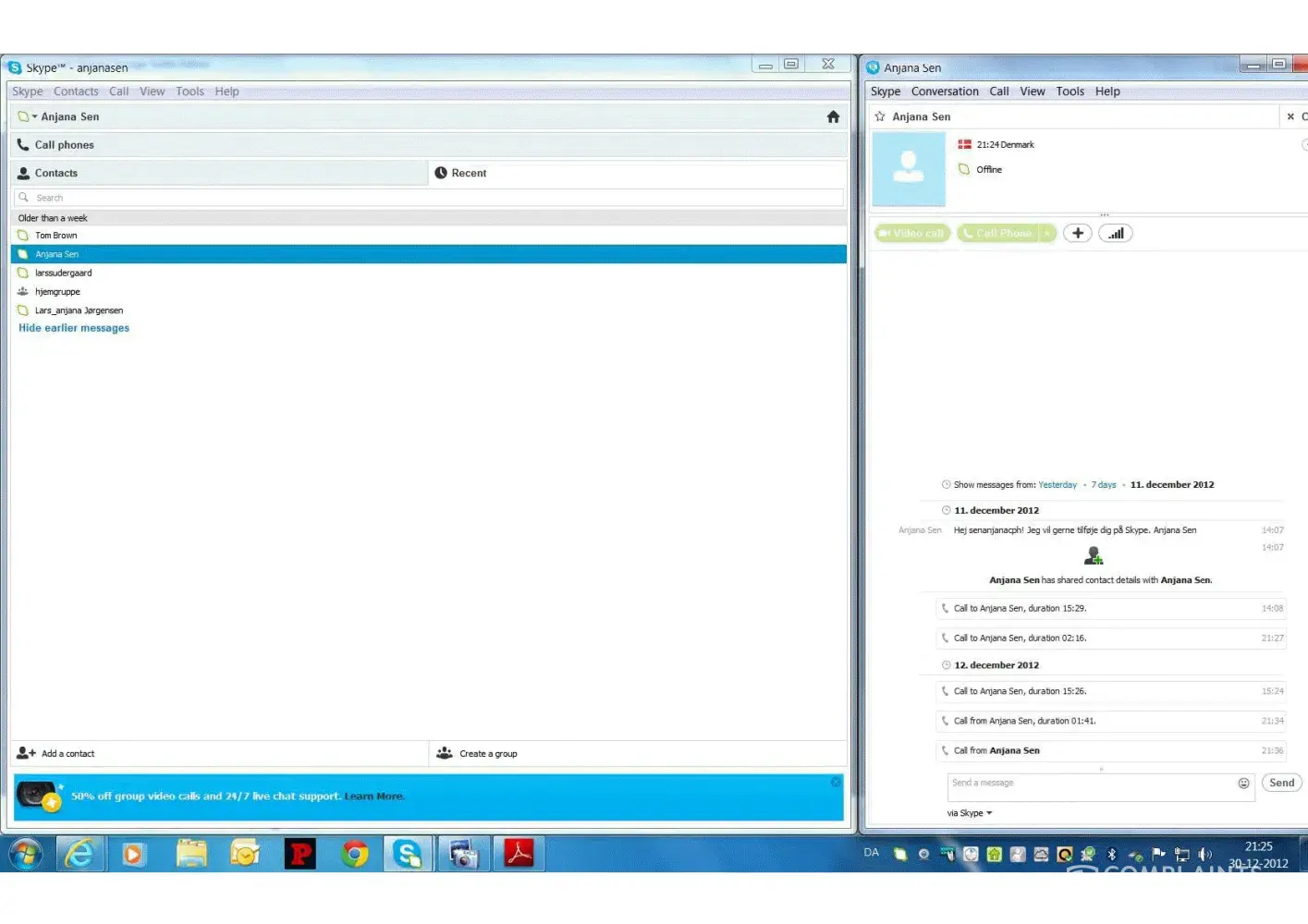
Task: Click the contact-shared icon in chat history
Action: [1094, 555]
